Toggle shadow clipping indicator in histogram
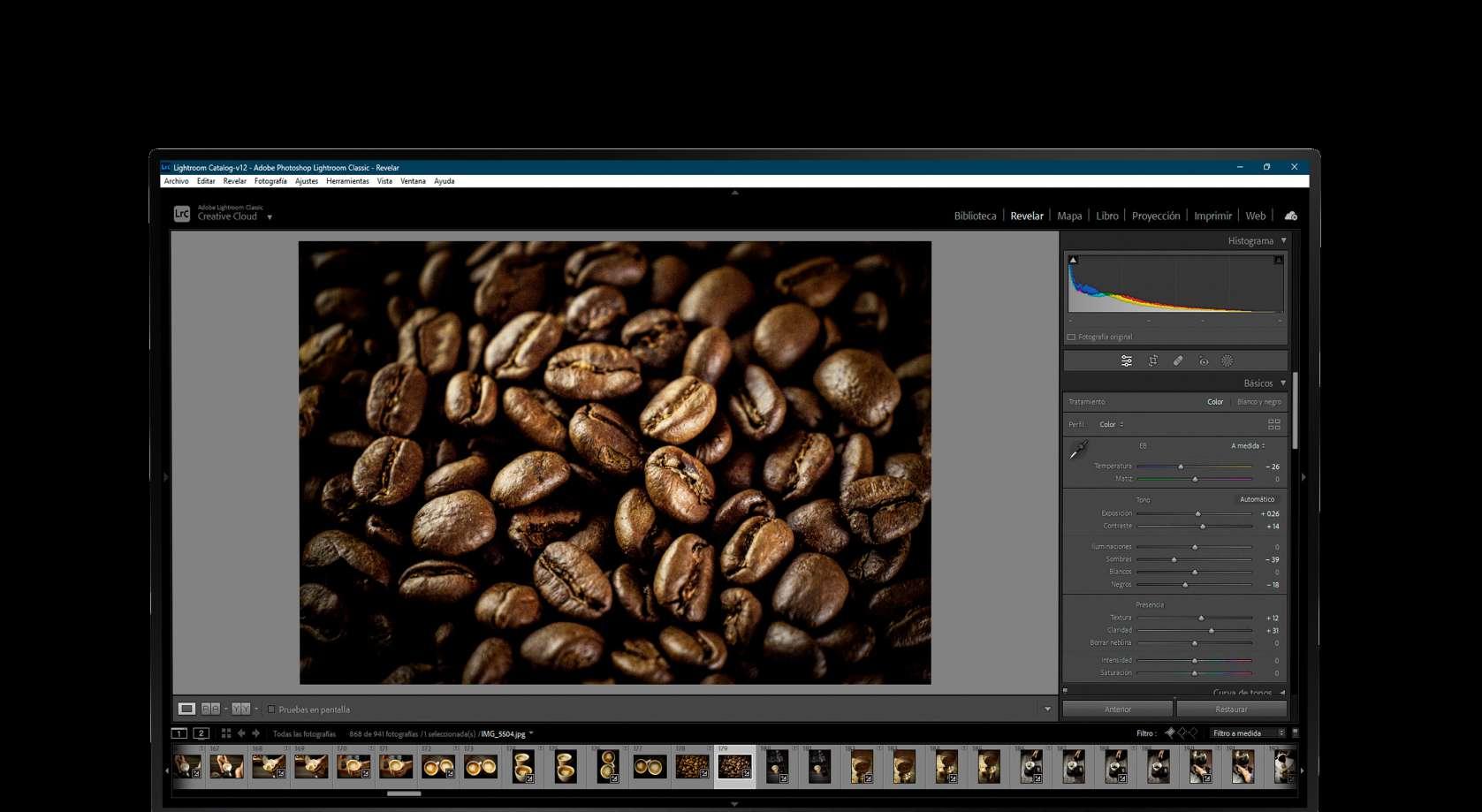 (x=1073, y=260)
